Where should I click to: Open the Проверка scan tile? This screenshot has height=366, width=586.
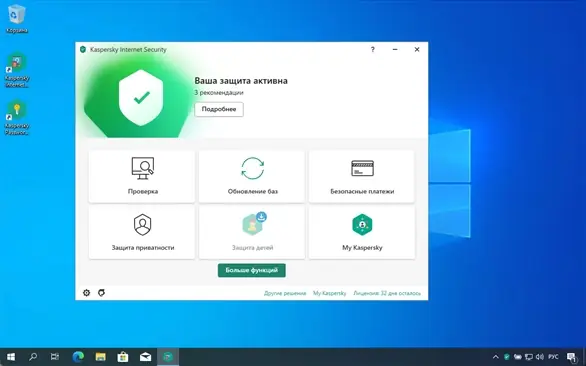pyautogui.click(x=142, y=176)
